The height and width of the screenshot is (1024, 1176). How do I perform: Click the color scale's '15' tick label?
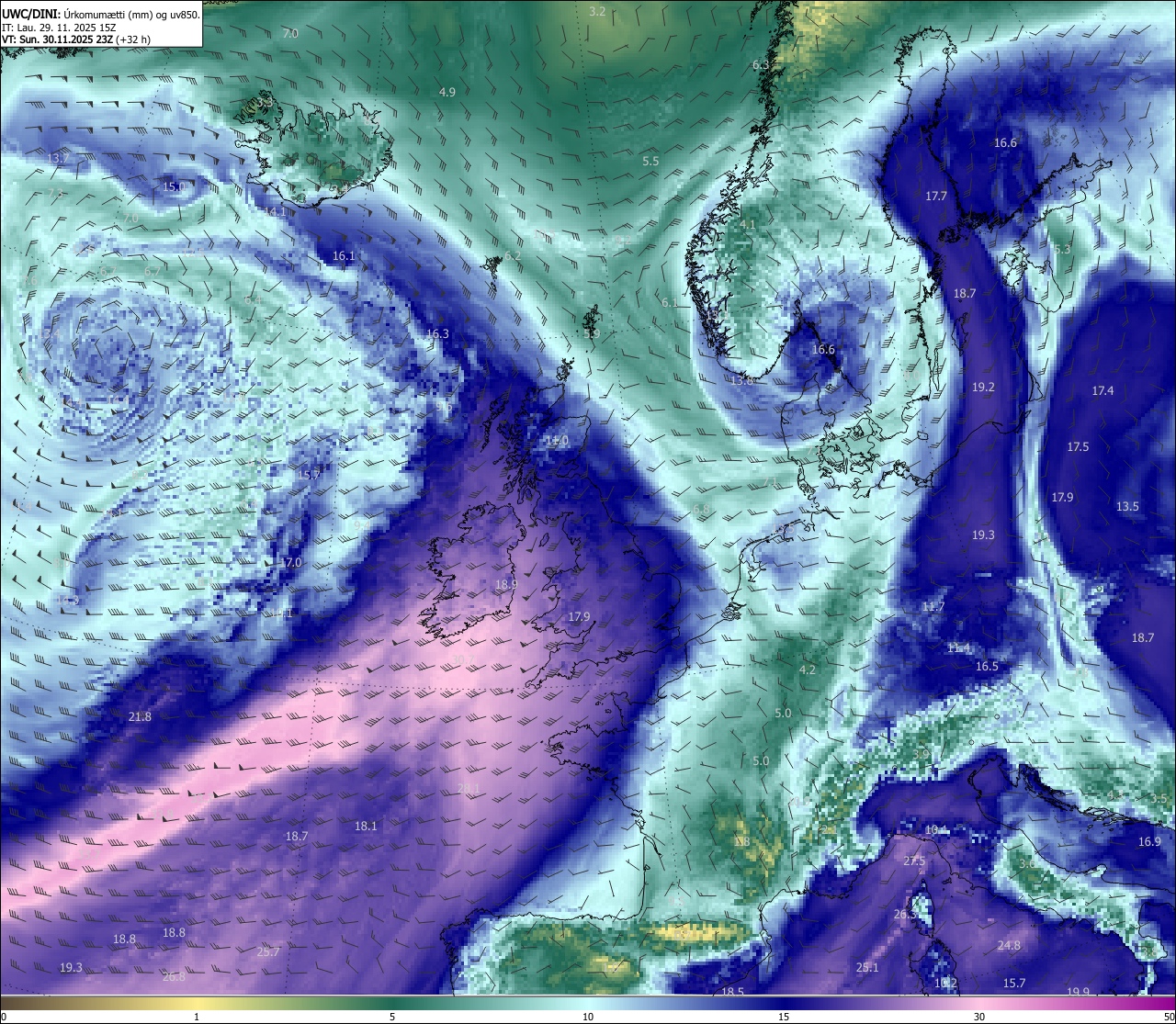coord(784,1017)
